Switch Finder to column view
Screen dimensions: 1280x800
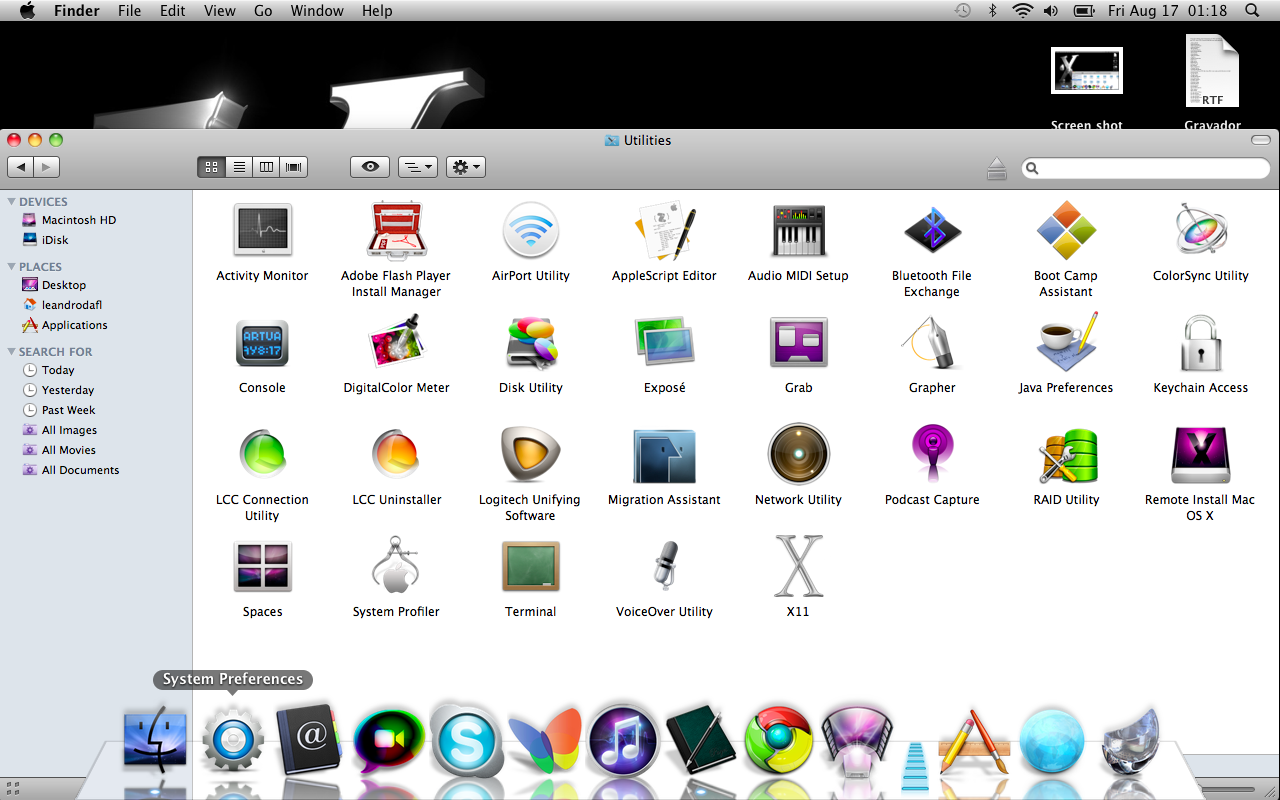coord(266,167)
